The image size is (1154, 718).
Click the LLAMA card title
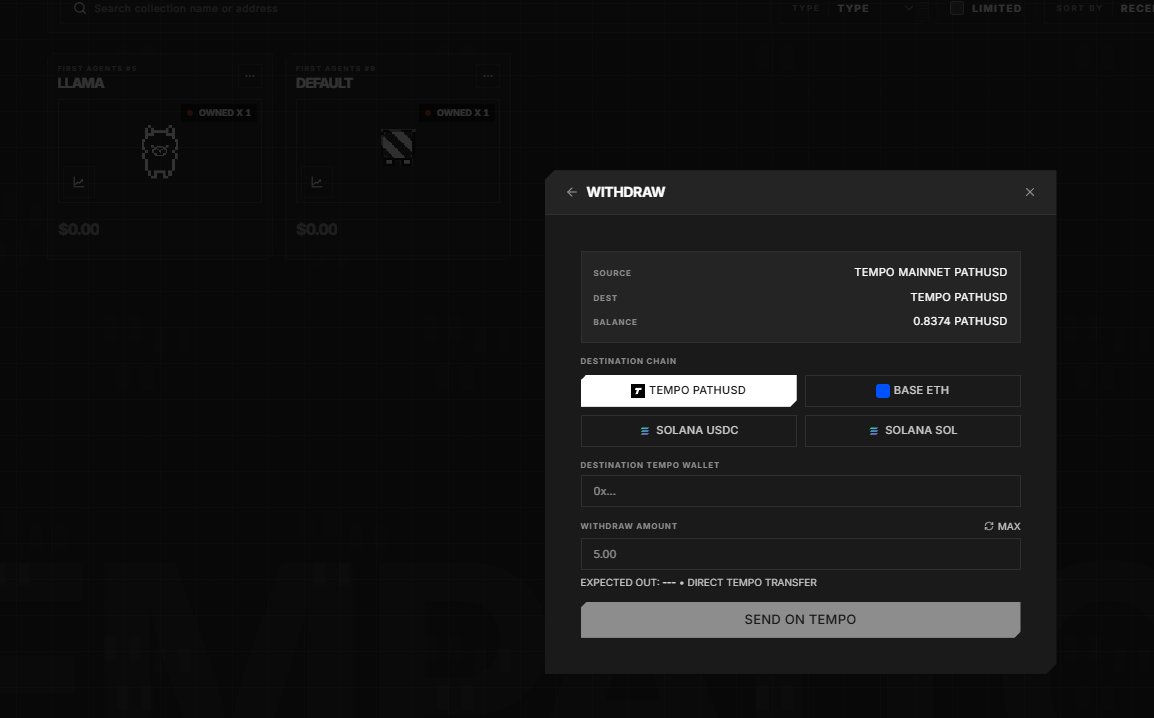81,83
